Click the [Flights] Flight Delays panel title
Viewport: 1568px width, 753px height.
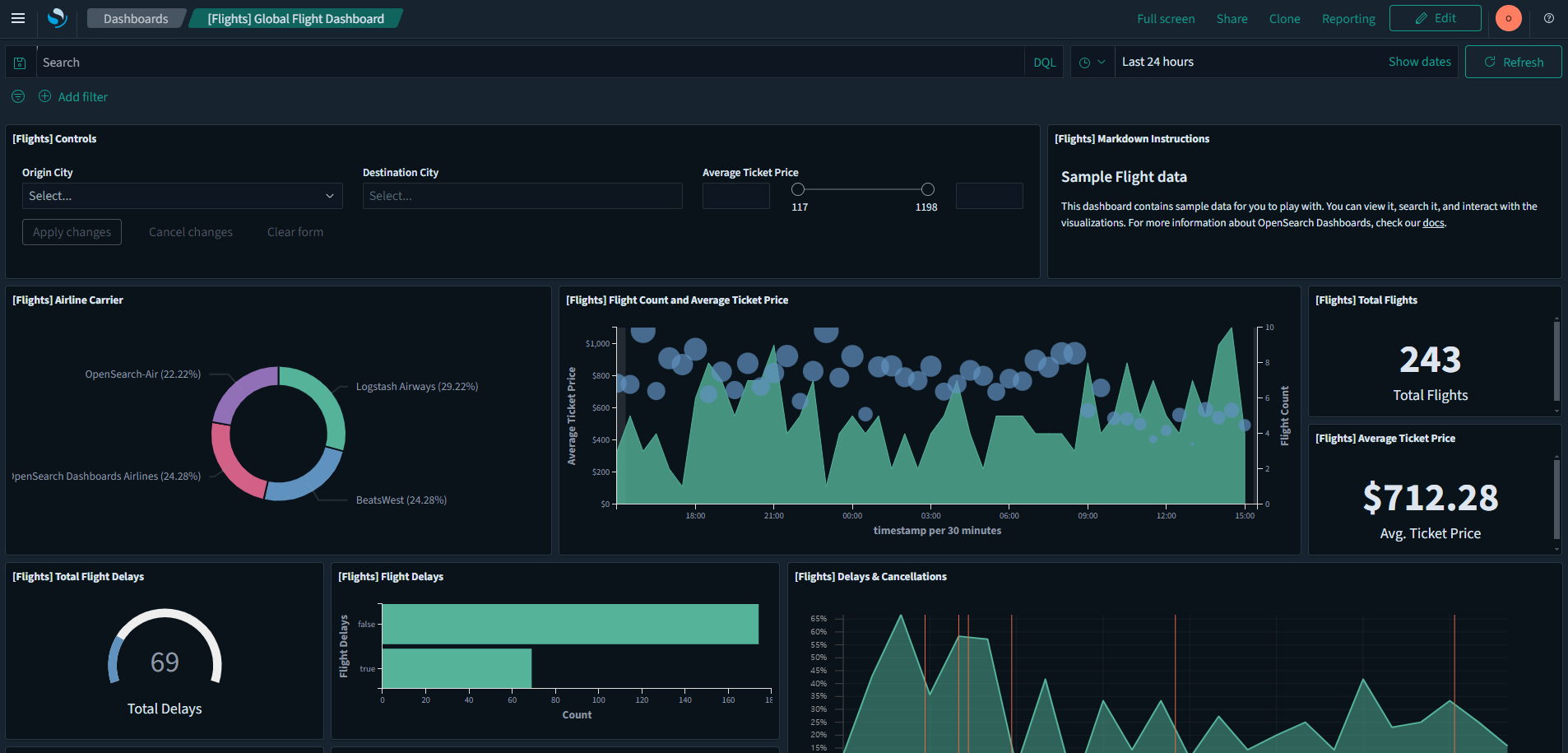pyautogui.click(x=391, y=577)
